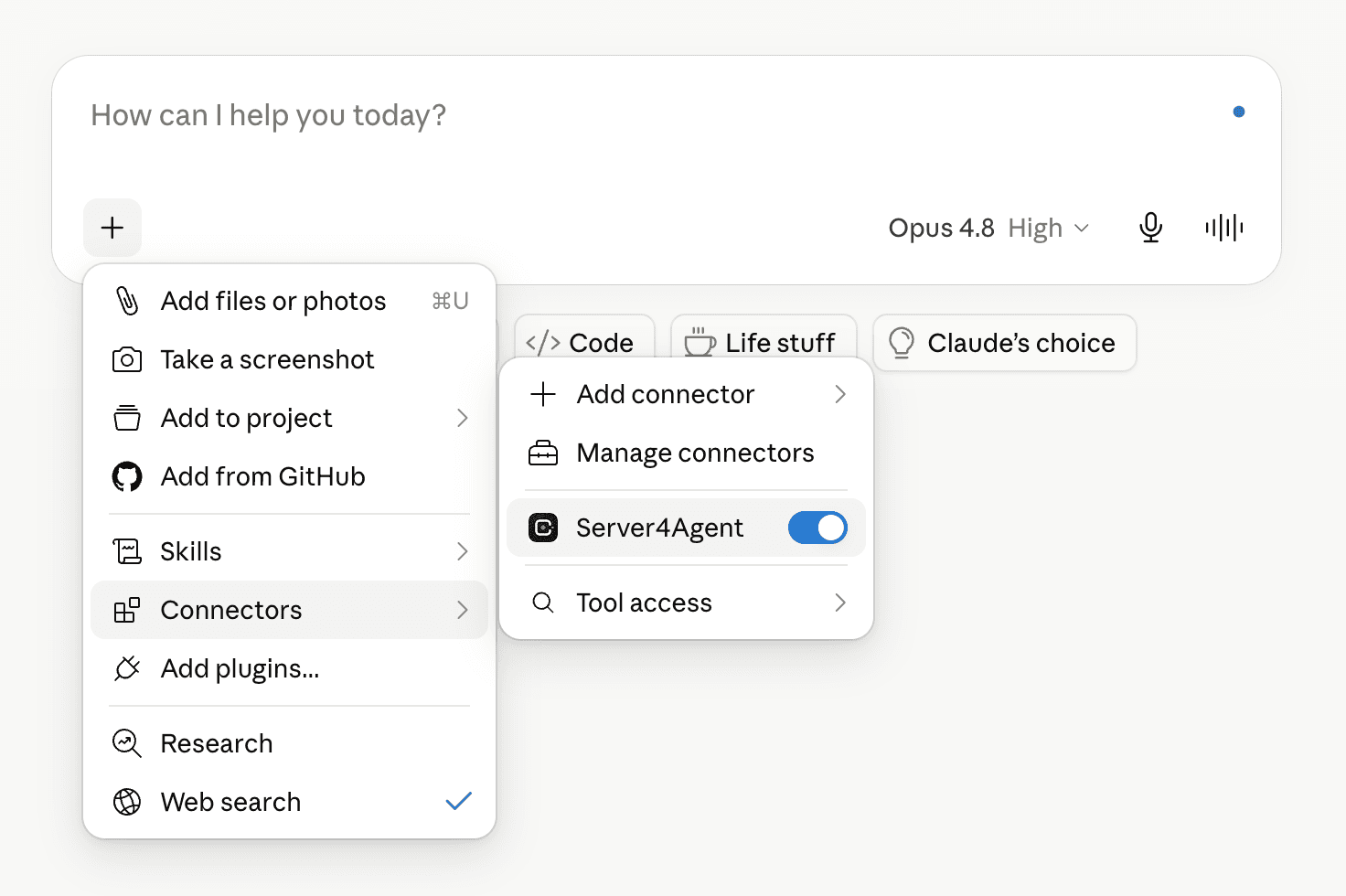Viewport: 1346px width, 896px height.
Task: Click the Server4Agent connector icon
Action: click(x=543, y=528)
